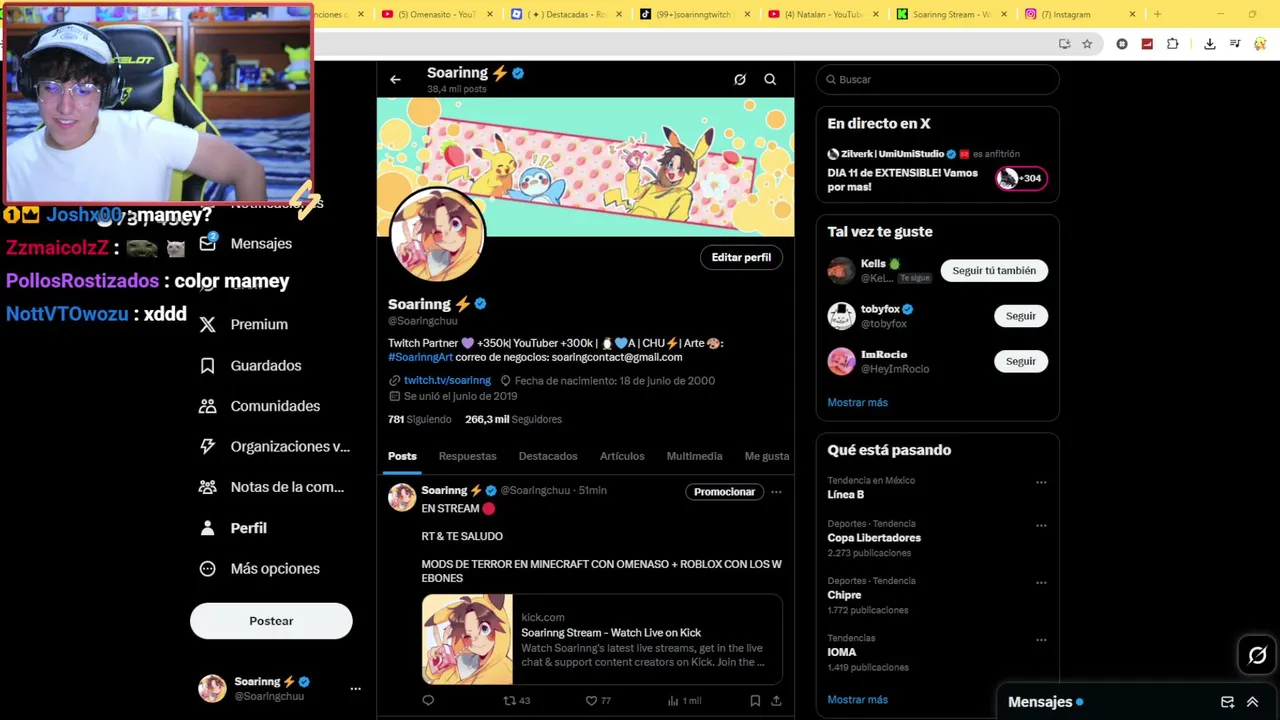Compose new message in Mensajes drawer
This screenshot has width=1280, height=720.
[x=1227, y=702]
